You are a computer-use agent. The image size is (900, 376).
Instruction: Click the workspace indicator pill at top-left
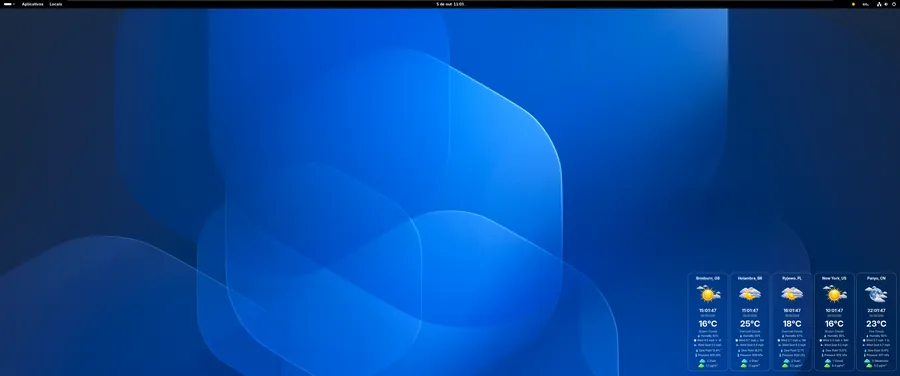[7, 4]
